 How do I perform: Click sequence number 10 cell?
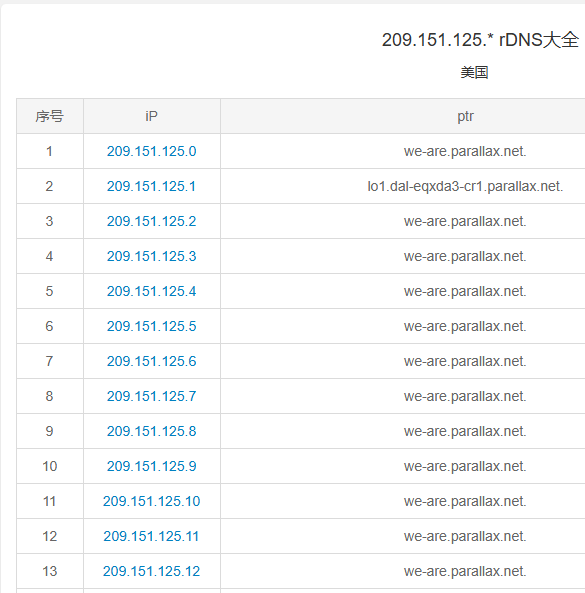click(x=50, y=466)
